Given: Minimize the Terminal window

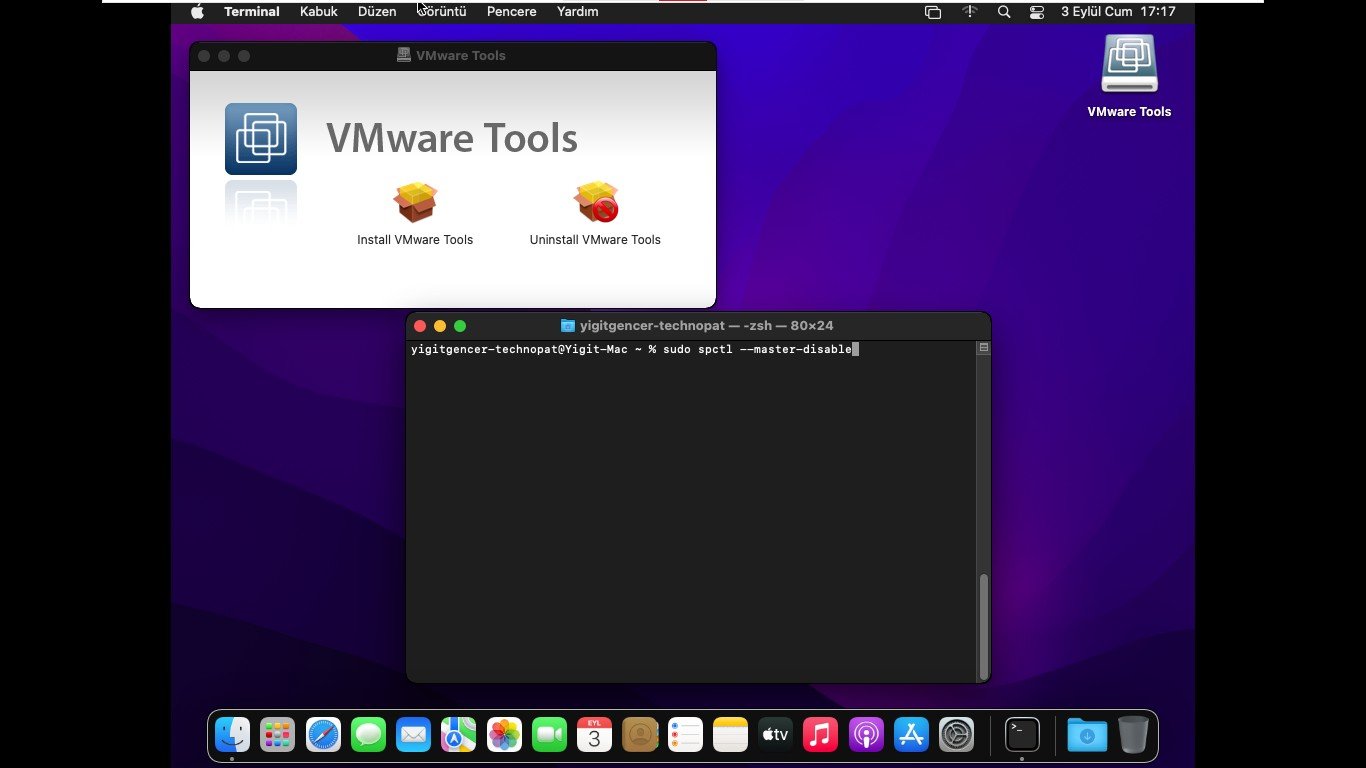Looking at the screenshot, I should [x=440, y=326].
